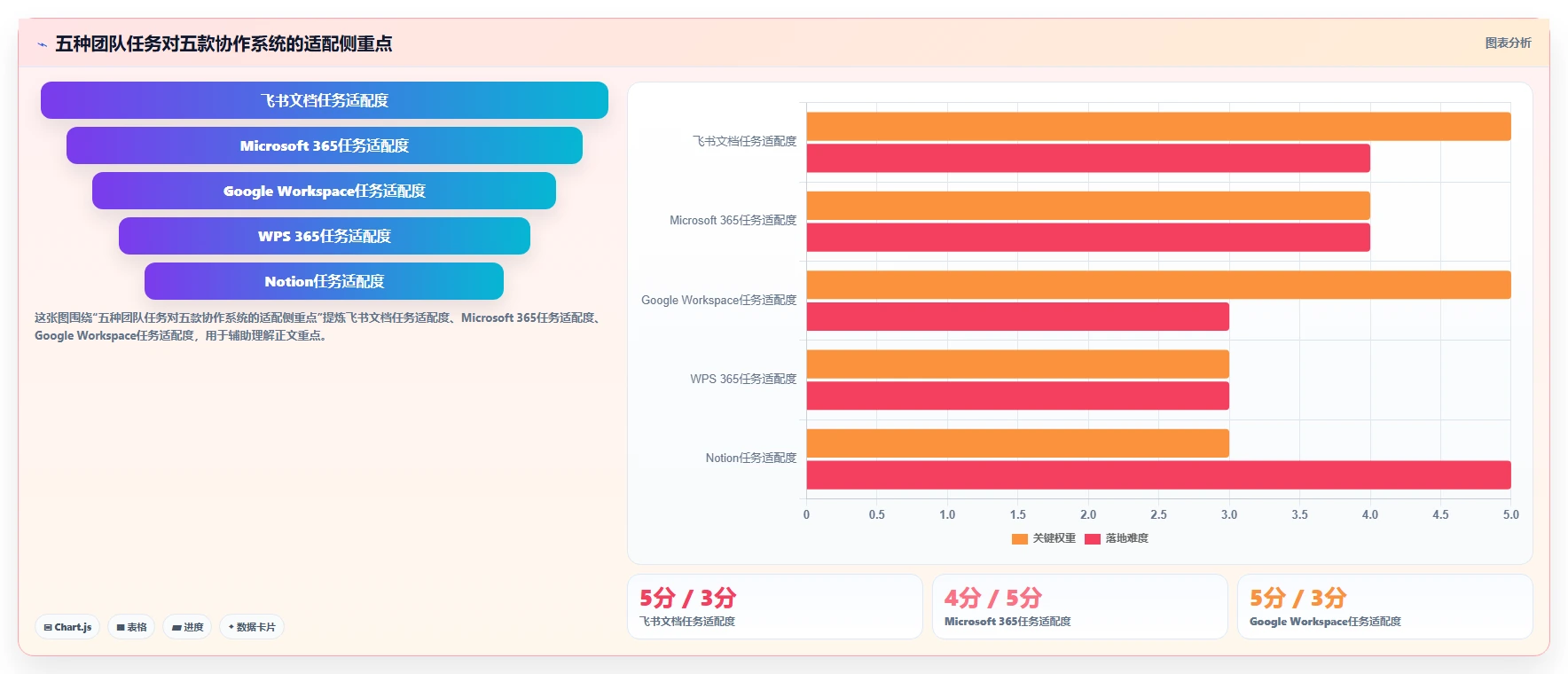Click the red 落地难度 bar for 飞书文档
This screenshot has height=674, width=1568.
coord(1088,159)
